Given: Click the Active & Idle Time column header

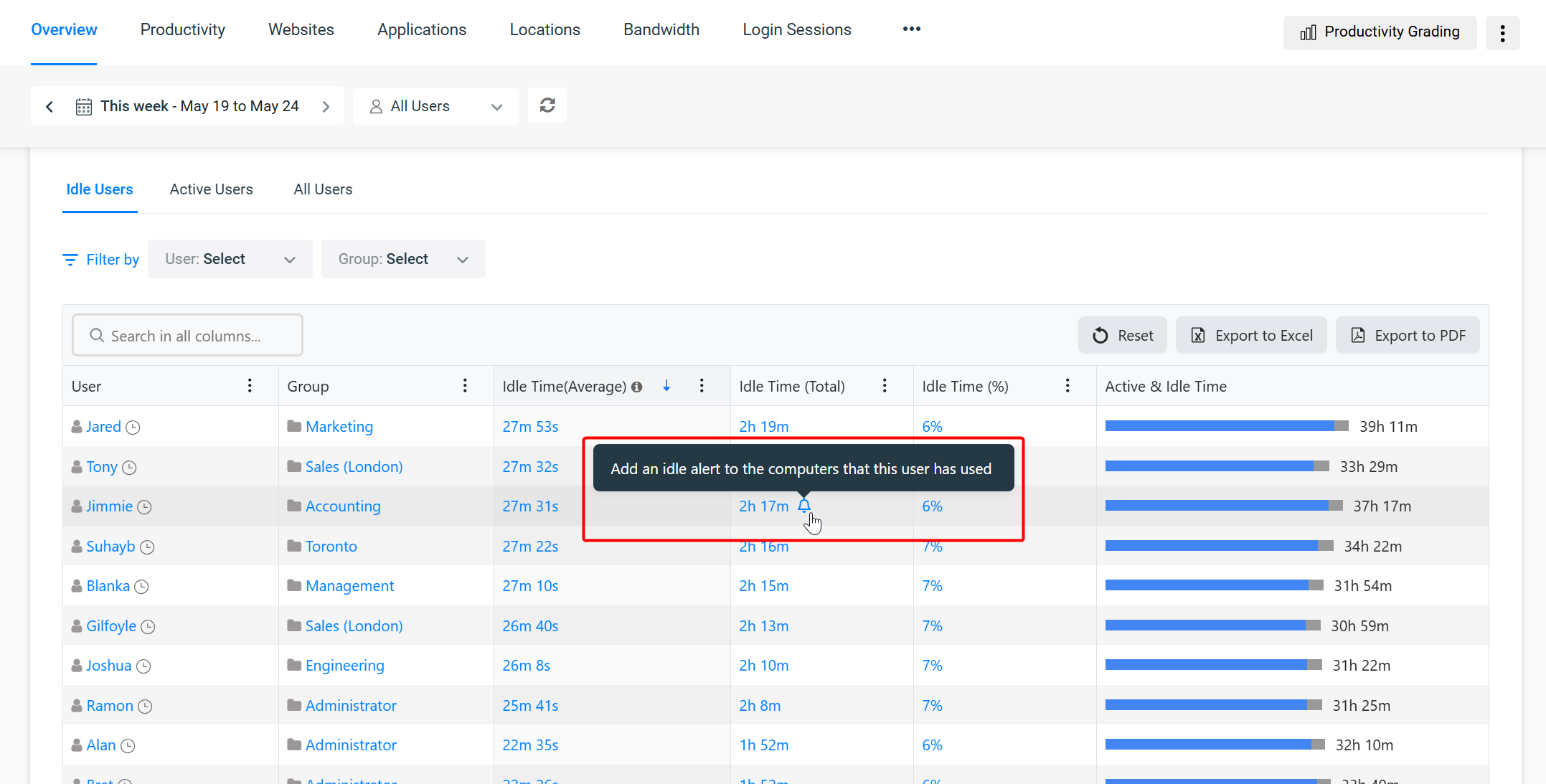Looking at the screenshot, I should click(1166, 386).
